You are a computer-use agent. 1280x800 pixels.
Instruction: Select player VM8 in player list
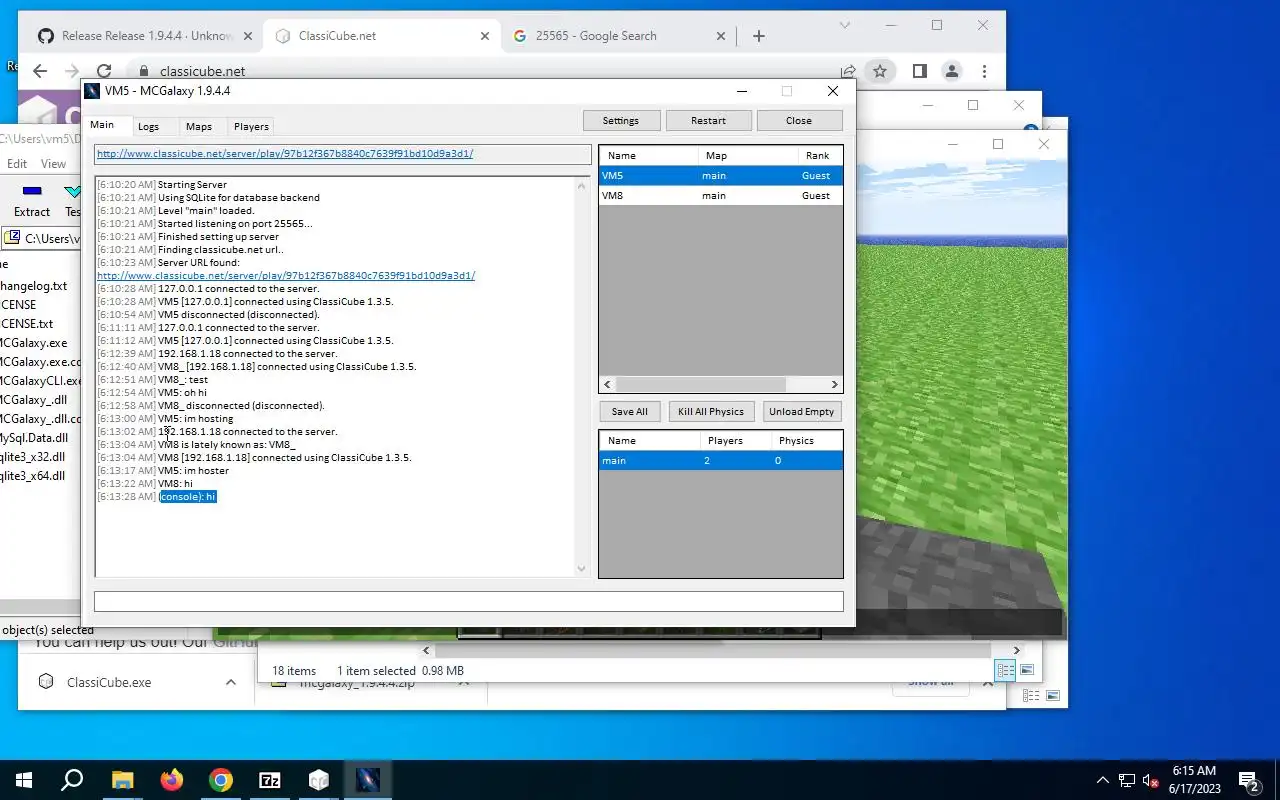point(720,195)
